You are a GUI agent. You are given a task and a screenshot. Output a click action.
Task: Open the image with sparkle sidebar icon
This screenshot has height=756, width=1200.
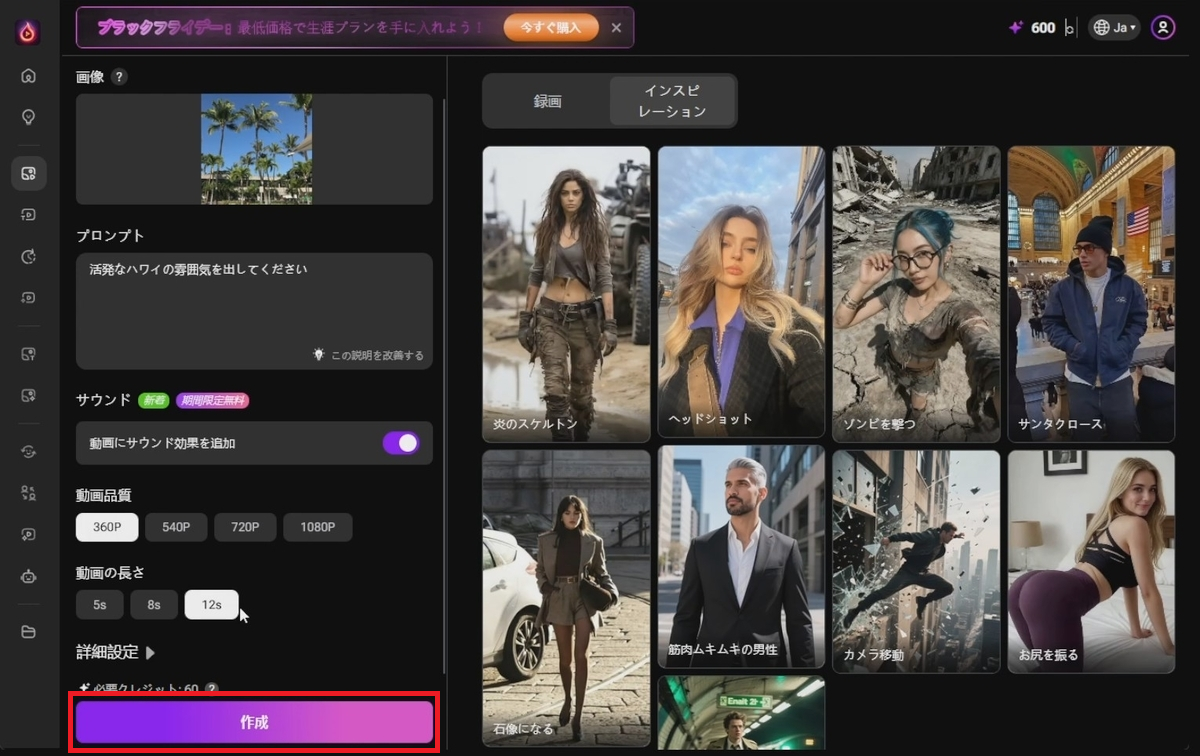28,396
